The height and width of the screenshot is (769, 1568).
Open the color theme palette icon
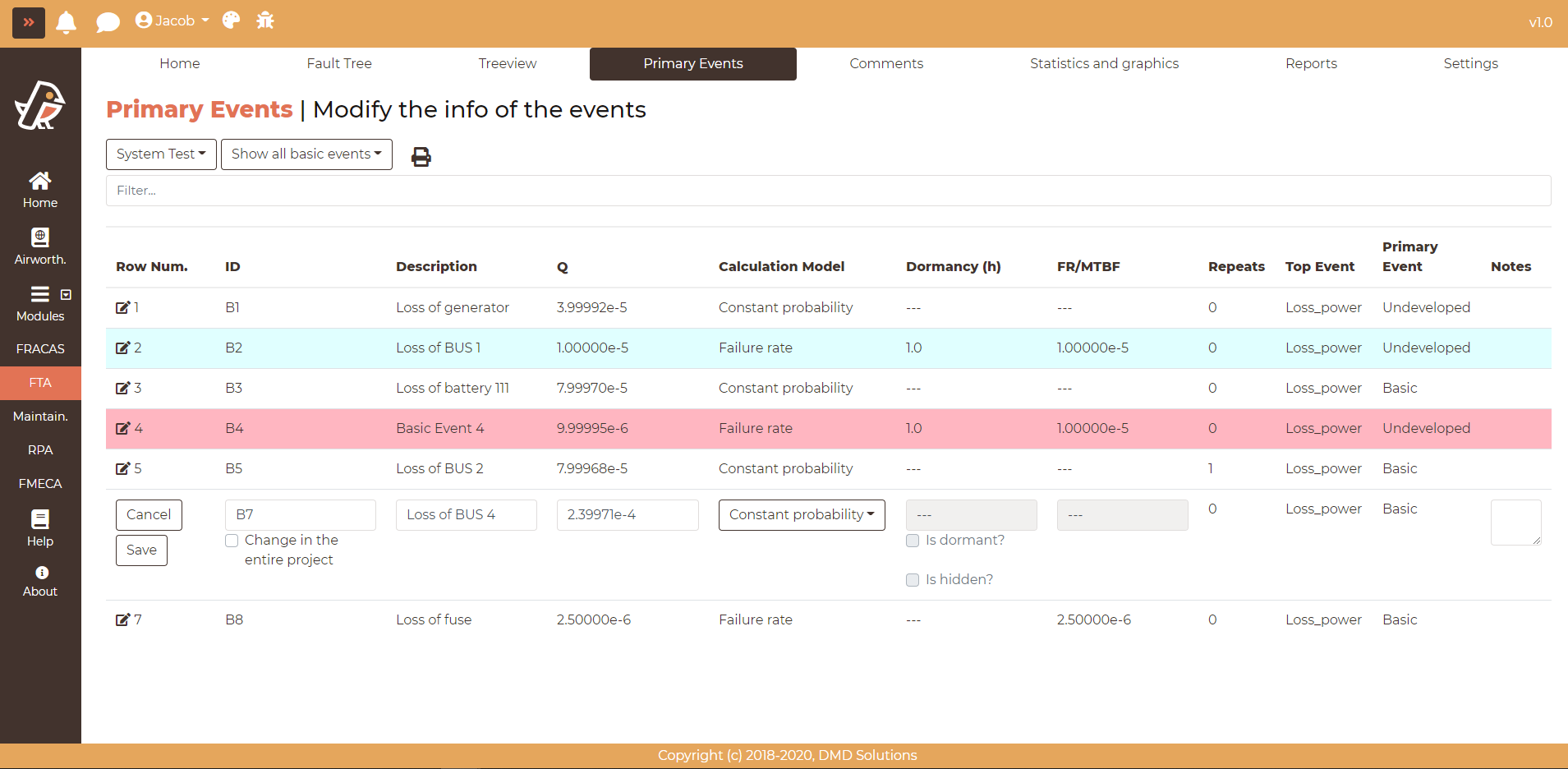(231, 21)
